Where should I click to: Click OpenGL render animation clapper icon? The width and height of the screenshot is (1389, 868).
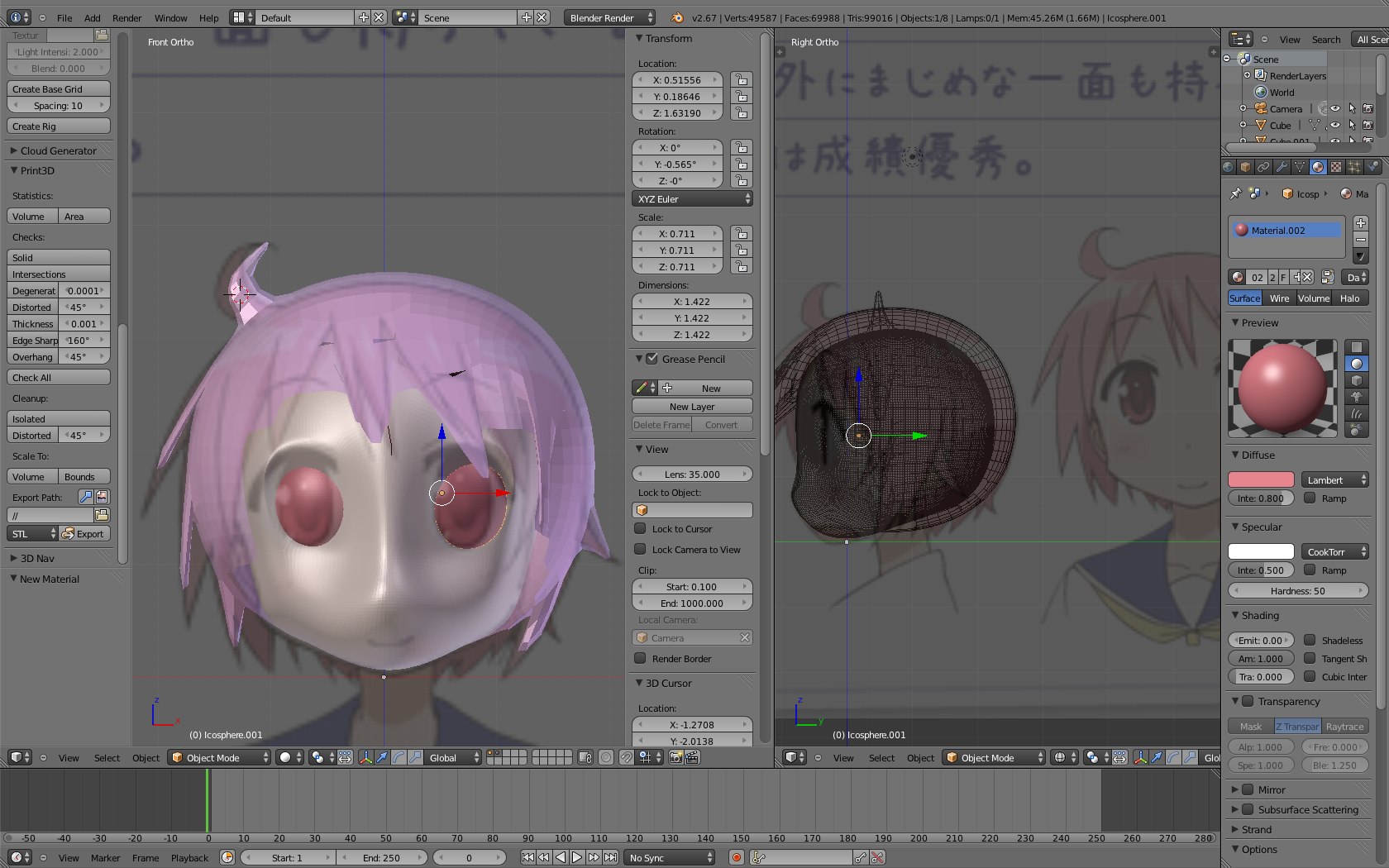coord(692,757)
